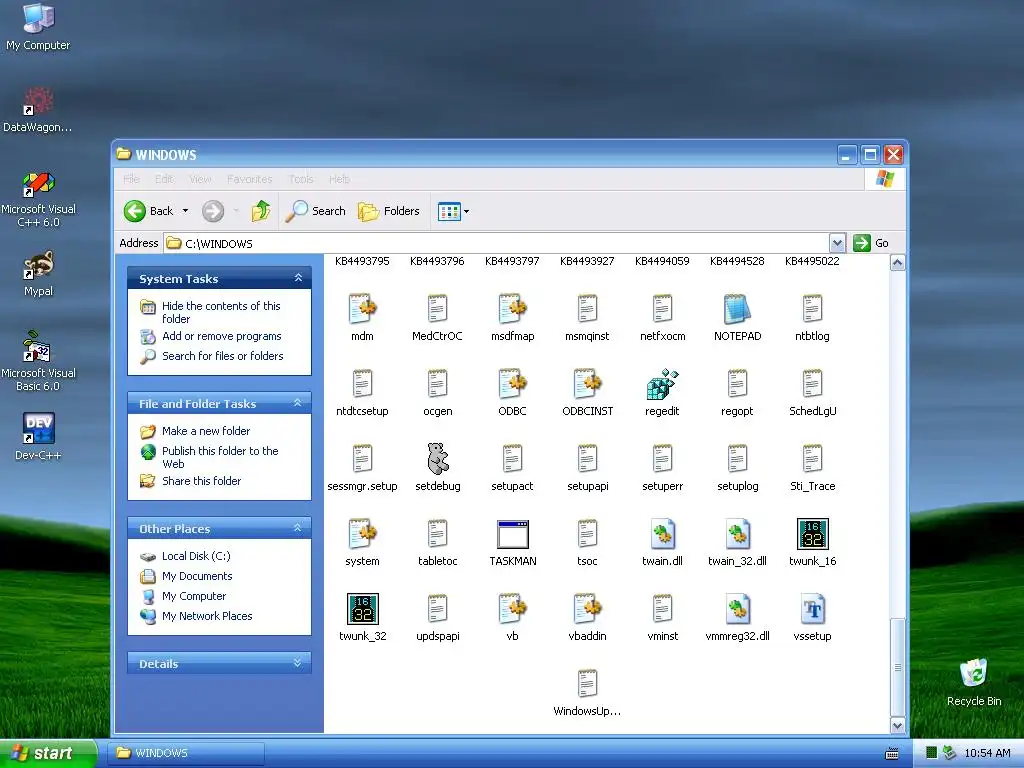Select the vbaddin file icon
The image size is (1024, 768).
click(587, 609)
